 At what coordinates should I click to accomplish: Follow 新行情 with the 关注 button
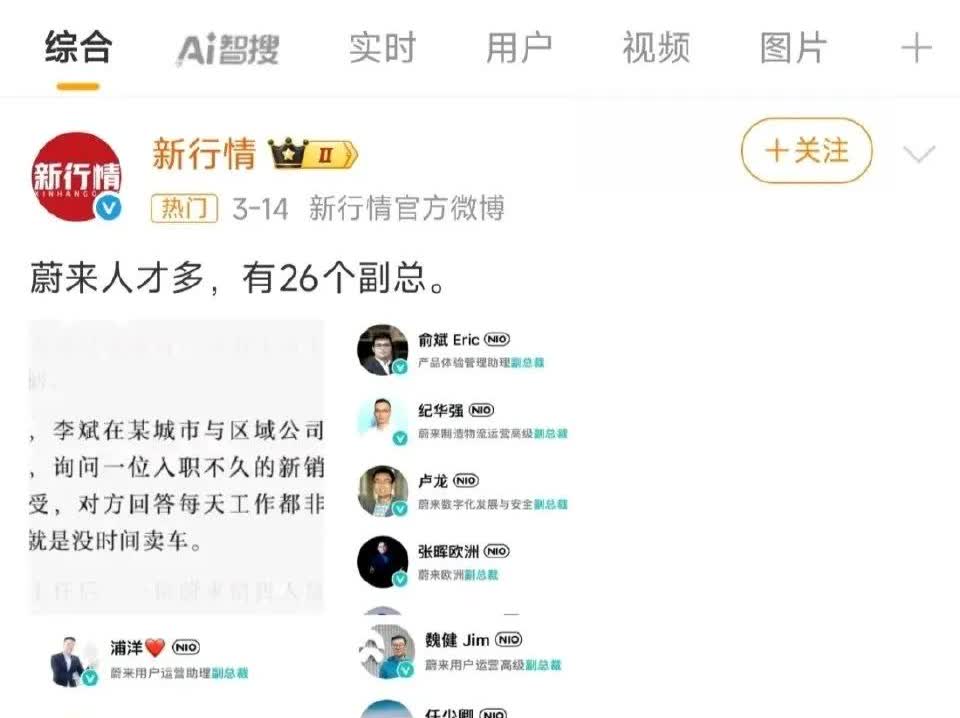[x=806, y=151]
